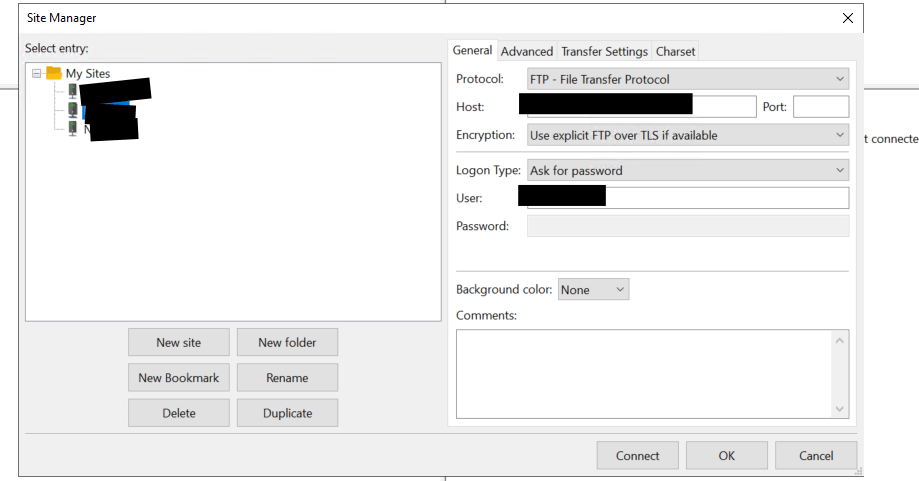Expand the Encryption dropdown list
This screenshot has width=919, height=481.
pos(687,135)
